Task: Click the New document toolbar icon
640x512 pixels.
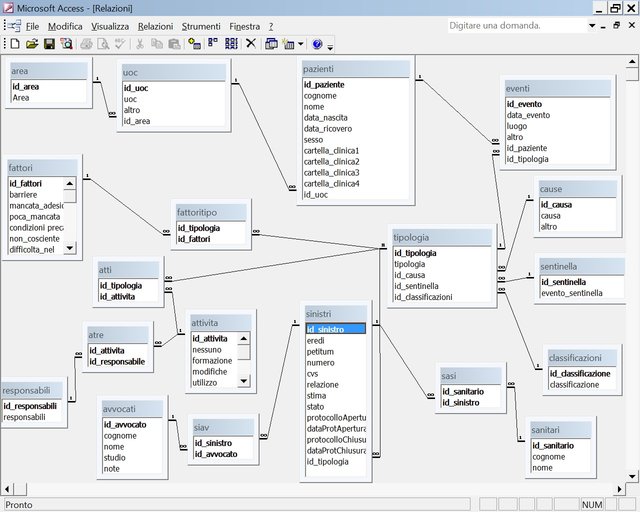Action: click(15, 44)
